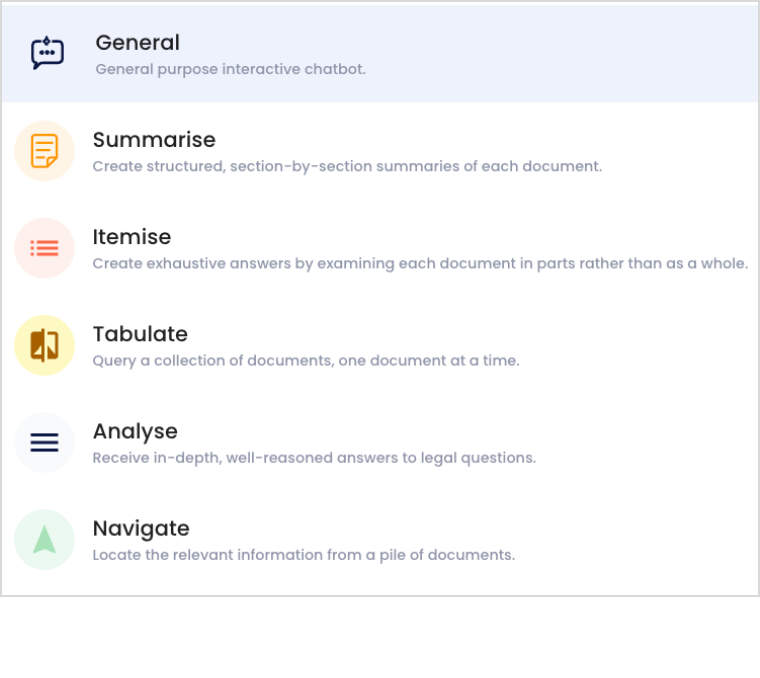
Task: Click the Analyse three-lines icon
Action: 44,442
